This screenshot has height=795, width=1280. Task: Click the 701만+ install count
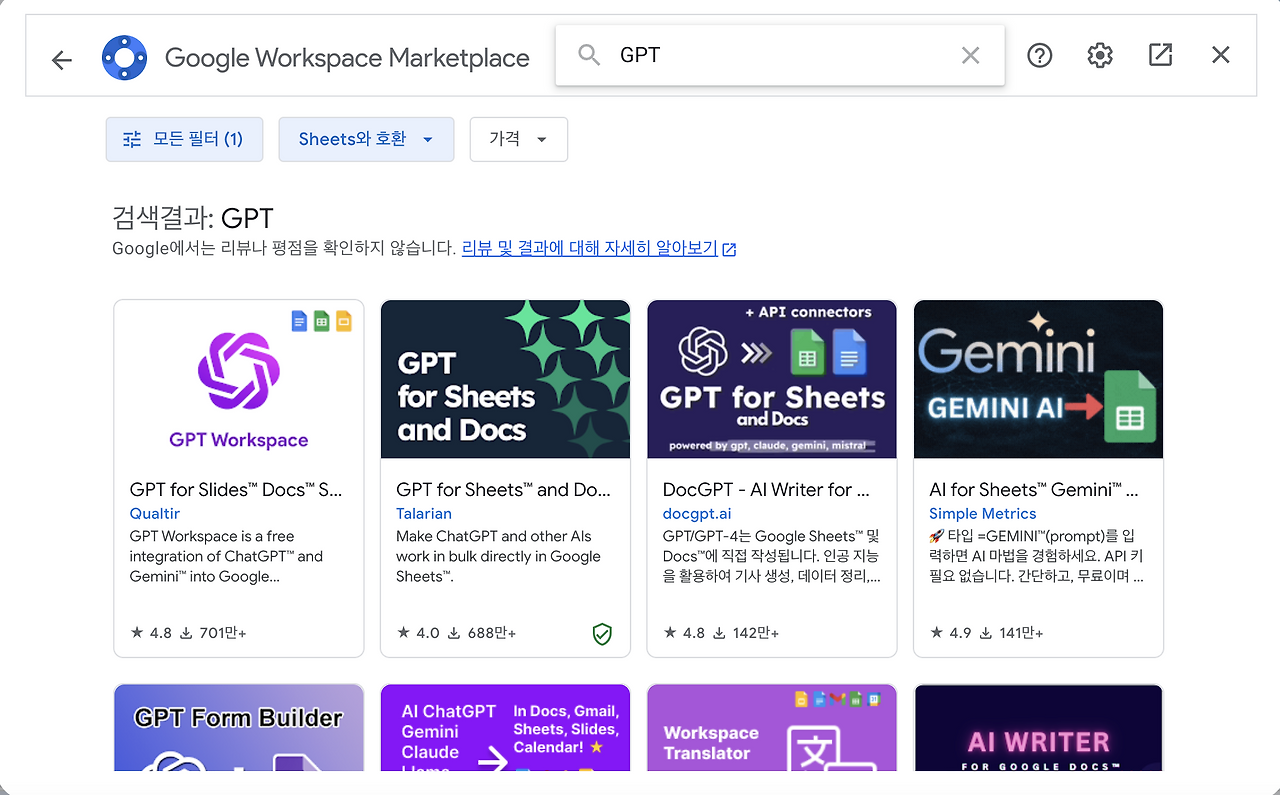[x=213, y=633]
